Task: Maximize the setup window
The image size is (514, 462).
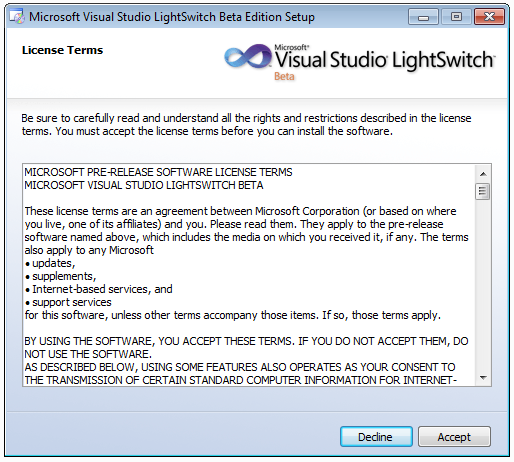Action: 456,17
